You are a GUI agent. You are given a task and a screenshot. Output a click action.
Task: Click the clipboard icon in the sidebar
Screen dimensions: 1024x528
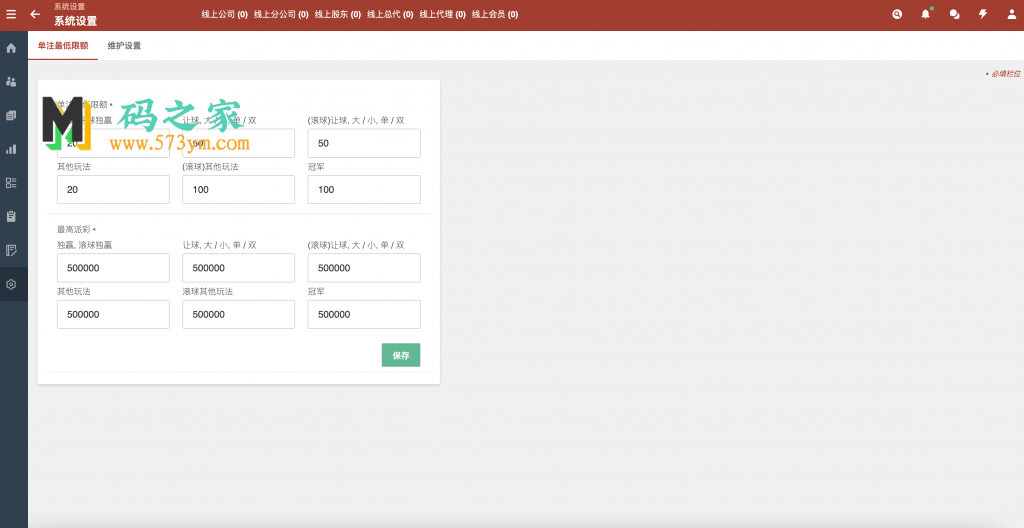click(x=11, y=216)
